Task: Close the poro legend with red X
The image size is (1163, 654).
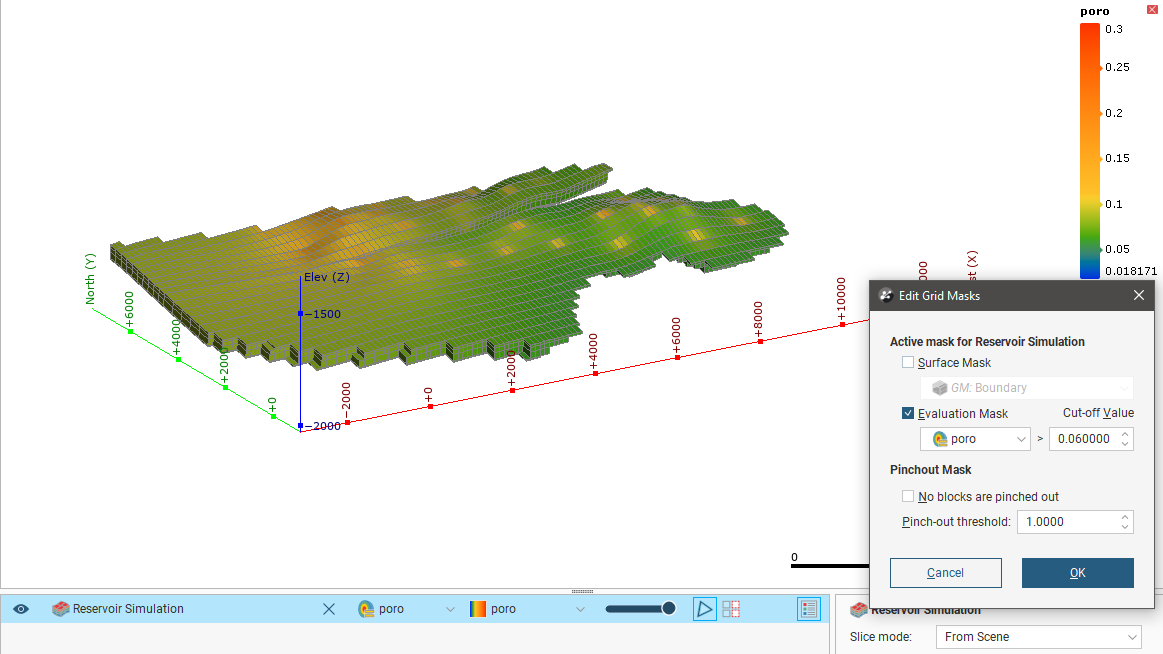Action: (x=1152, y=9)
